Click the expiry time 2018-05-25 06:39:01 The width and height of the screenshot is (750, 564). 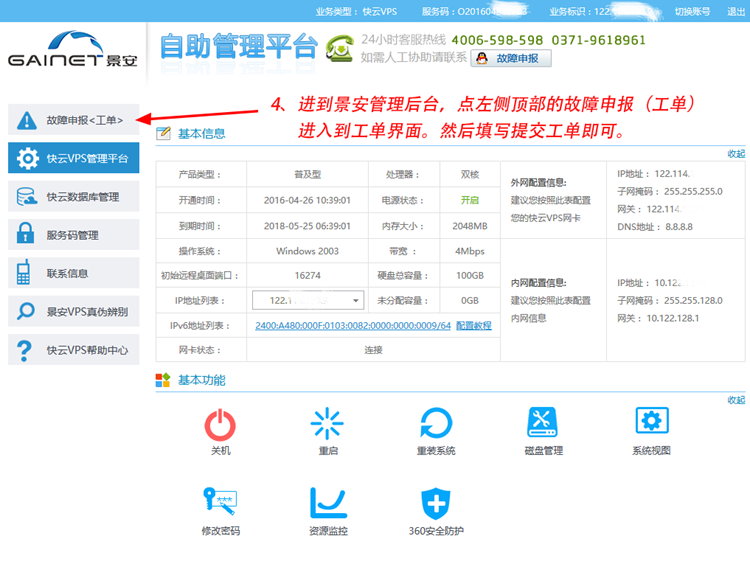(307, 226)
